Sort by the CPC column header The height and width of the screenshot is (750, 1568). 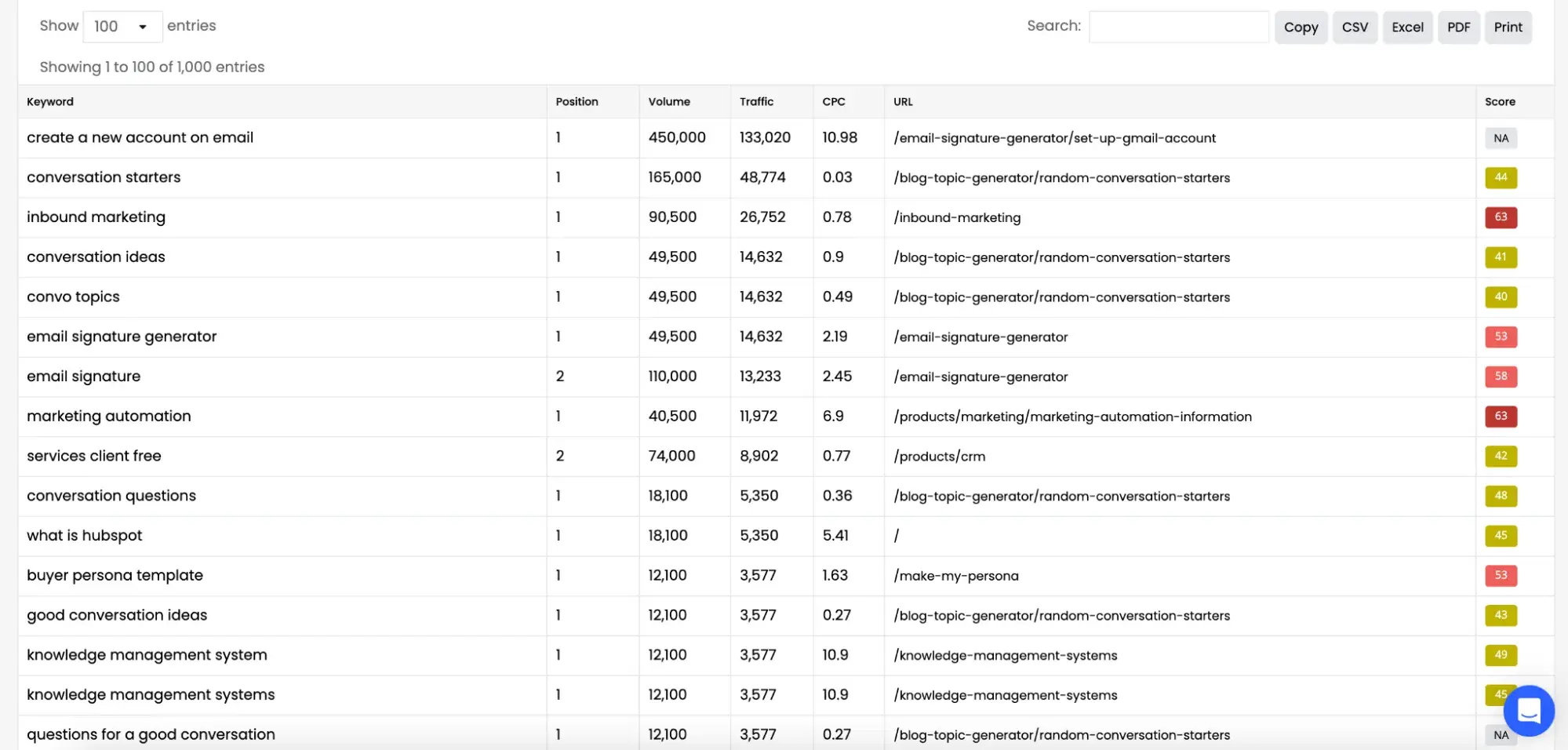[833, 102]
